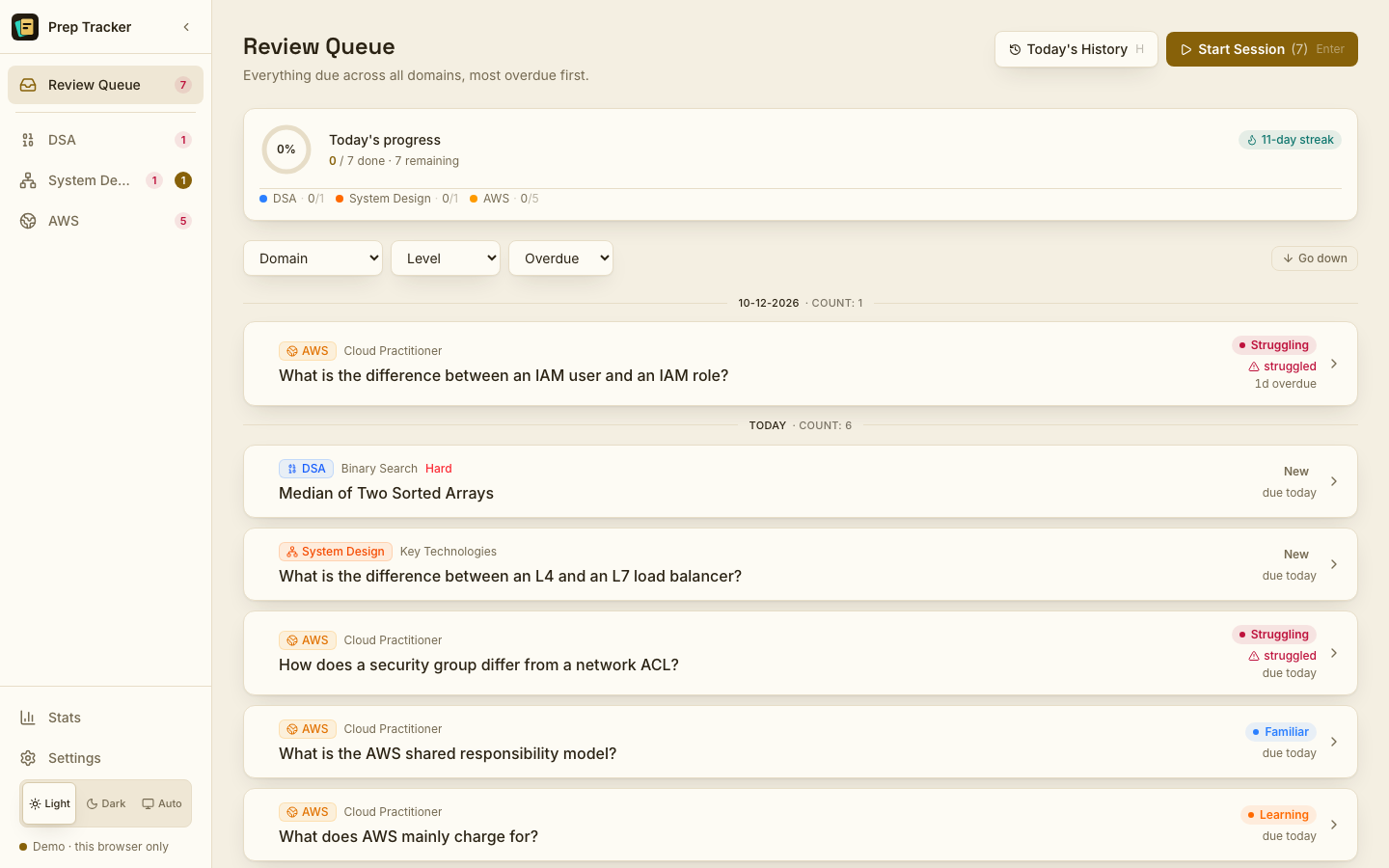Click the play icon in Start Session
The image size is (1389, 868).
click(x=1186, y=49)
